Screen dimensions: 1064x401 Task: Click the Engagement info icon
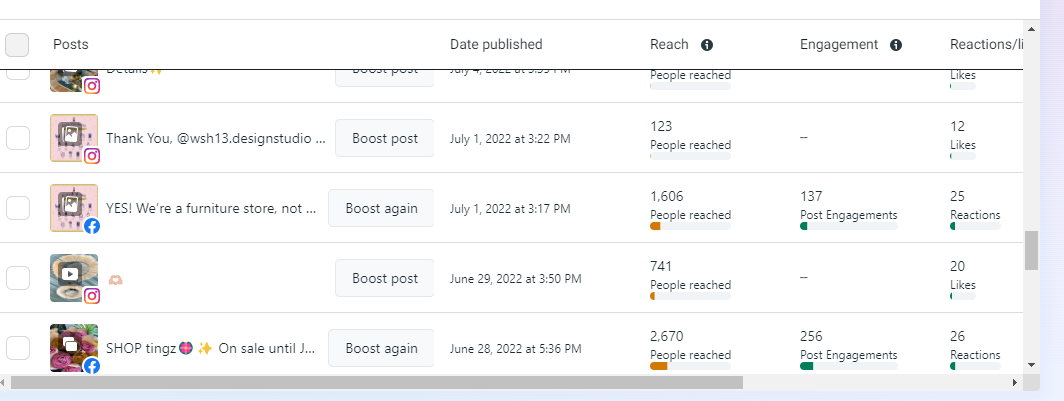coord(896,45)
